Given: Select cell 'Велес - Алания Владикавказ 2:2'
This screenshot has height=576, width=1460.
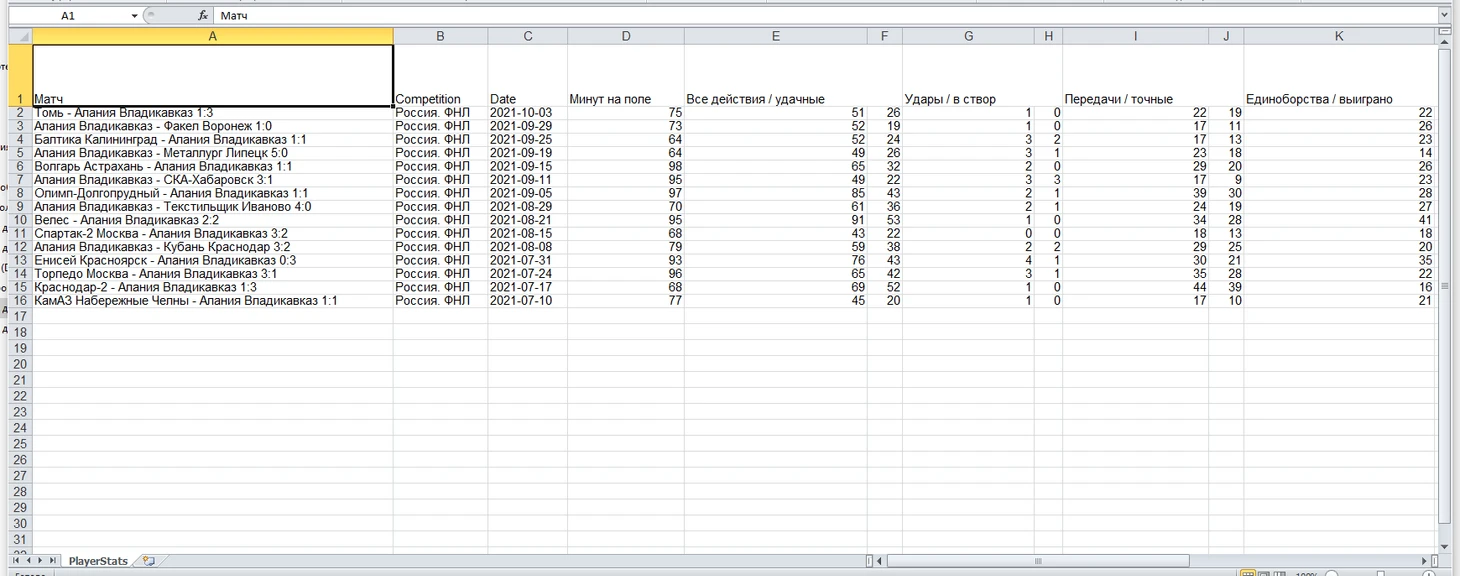Looking at the screenshot, I should click(x=212, y=220).
